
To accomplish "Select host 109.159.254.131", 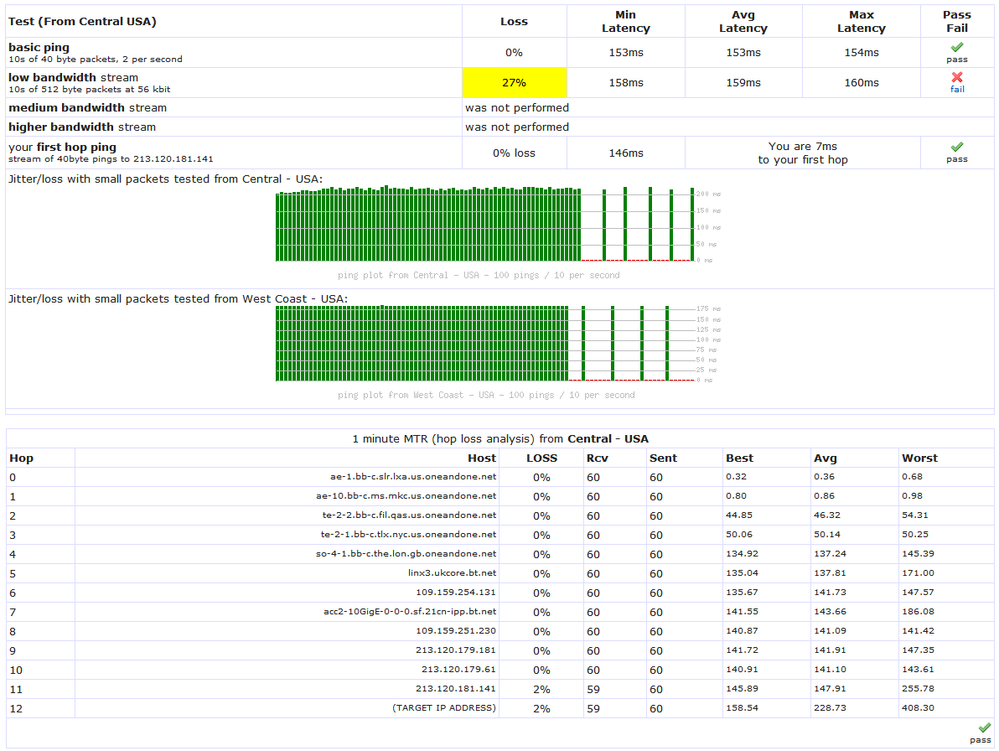I will coord(456,592).
